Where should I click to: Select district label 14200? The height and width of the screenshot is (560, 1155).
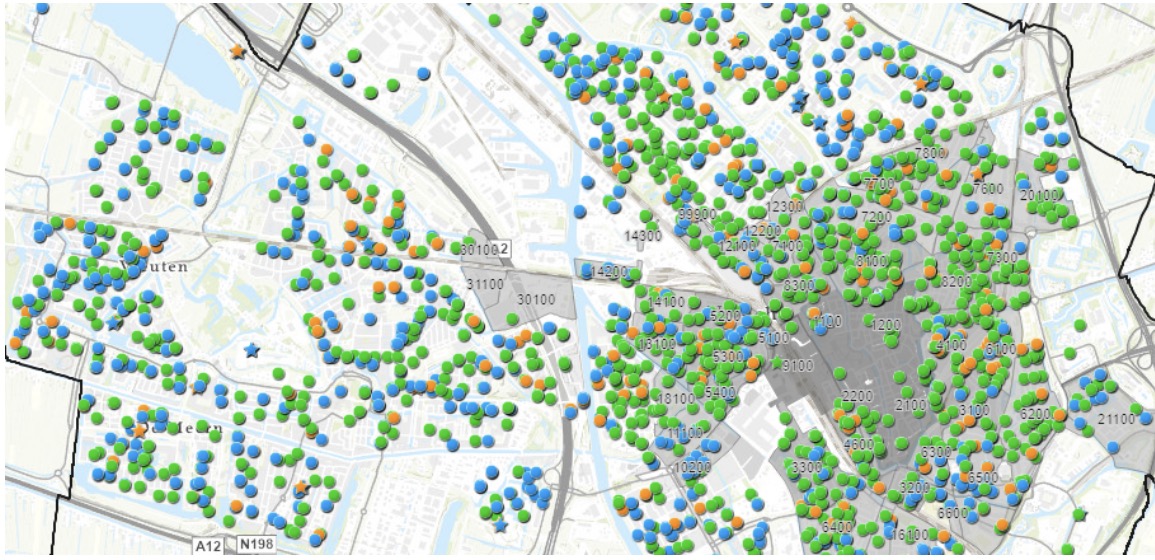pos(608,271)
